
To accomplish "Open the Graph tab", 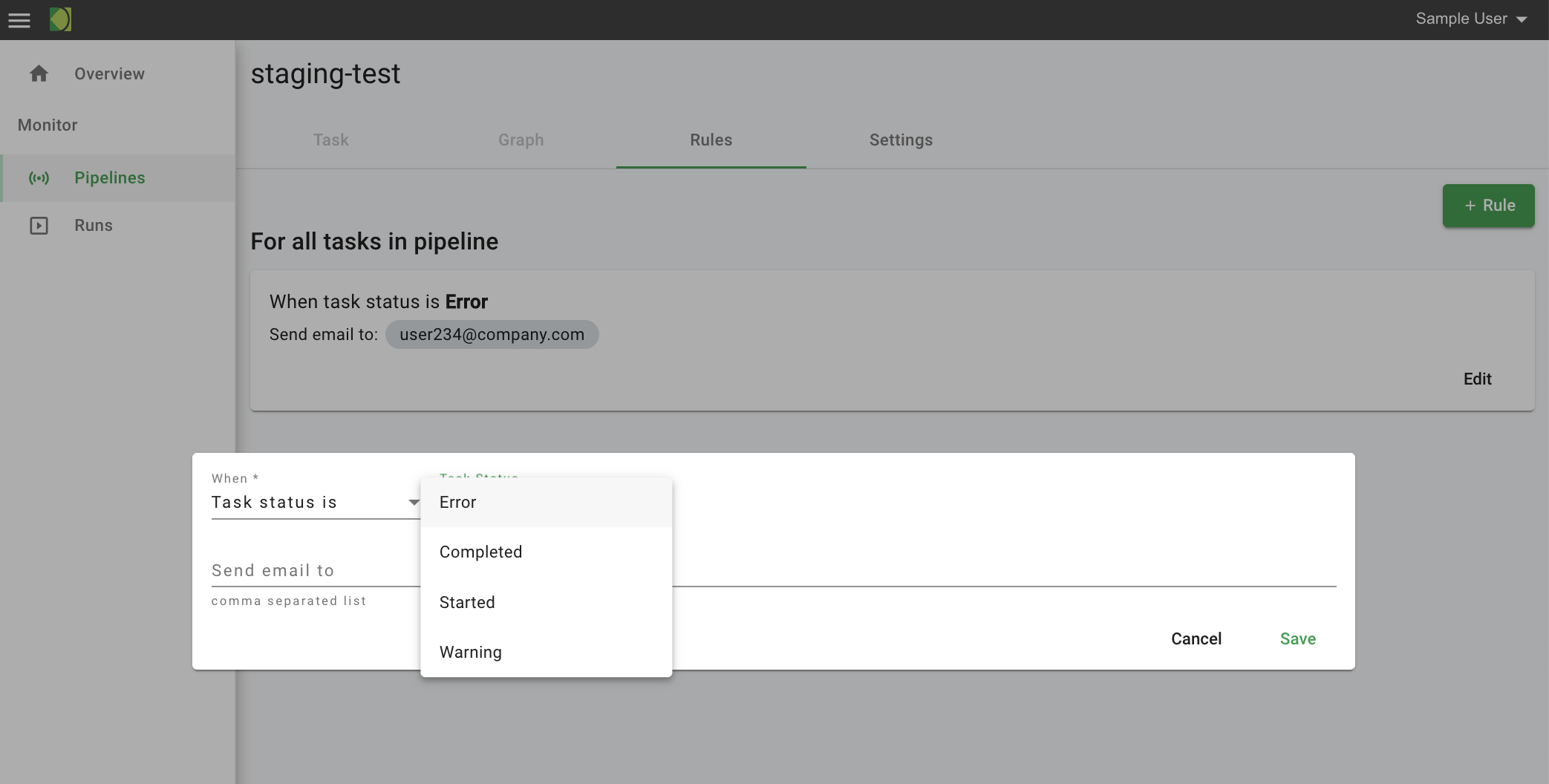I will click(x=521, y=140).
